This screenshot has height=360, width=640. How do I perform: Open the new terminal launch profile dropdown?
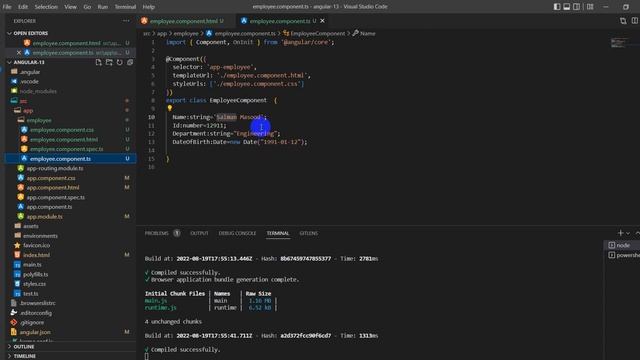(628, 233)
